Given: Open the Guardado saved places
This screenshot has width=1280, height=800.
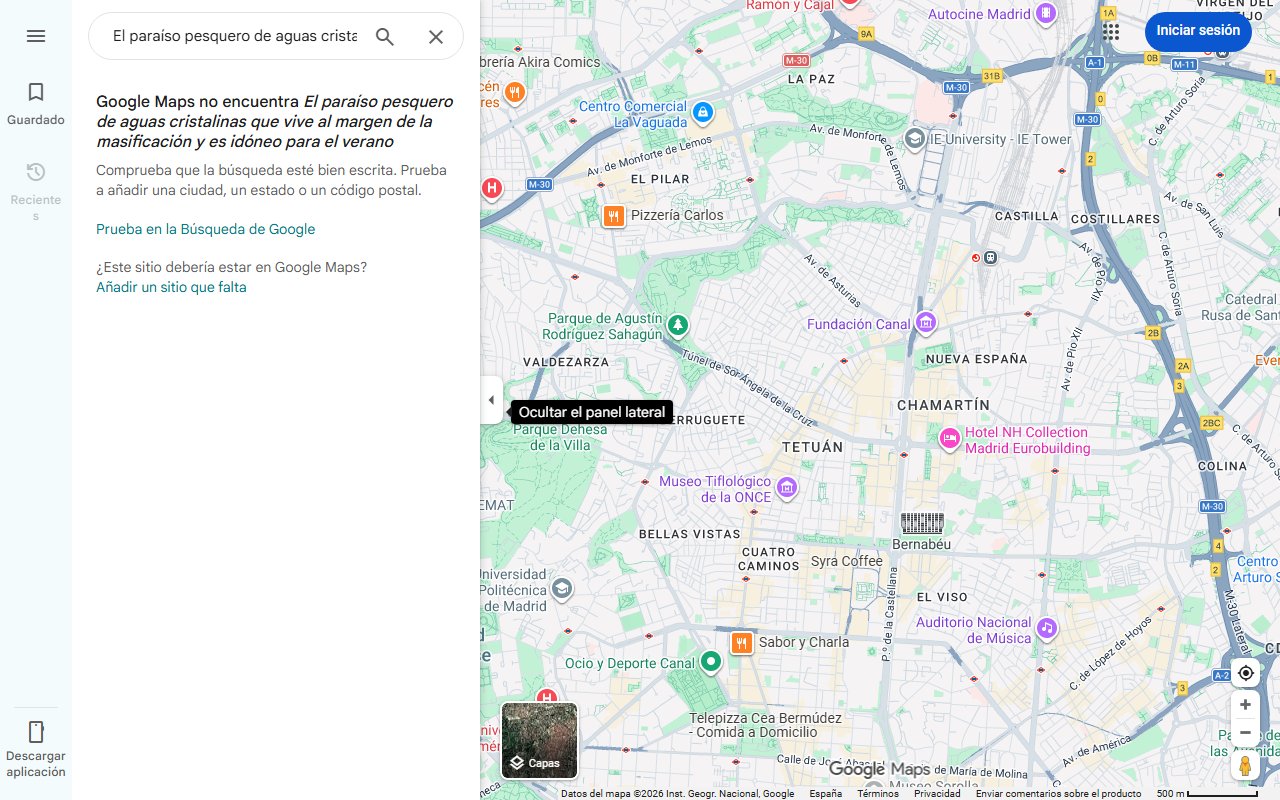Looking at the screenshot, I should [x=36, y=104].
